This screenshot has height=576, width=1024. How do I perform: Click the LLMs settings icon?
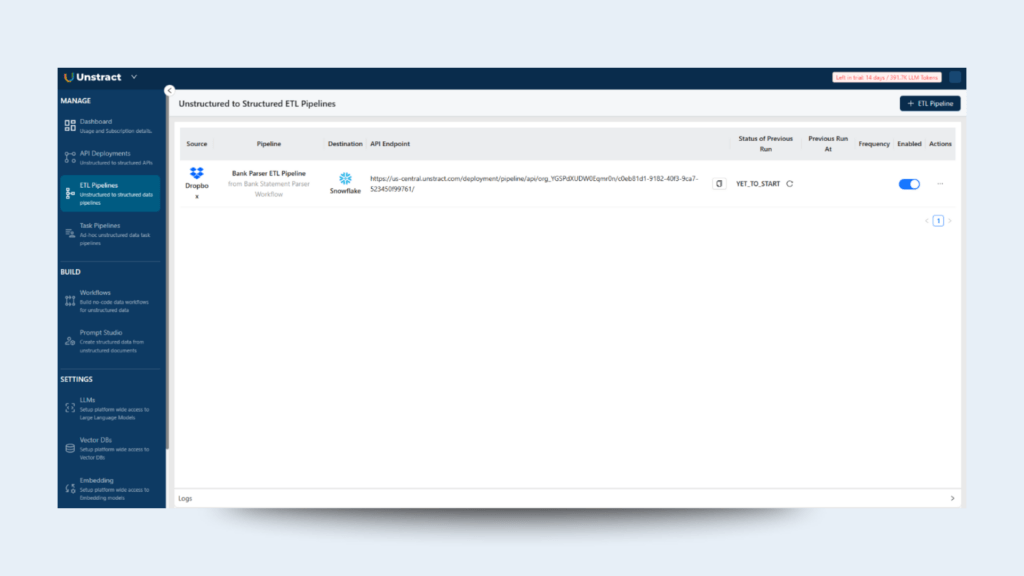[70, 408]
